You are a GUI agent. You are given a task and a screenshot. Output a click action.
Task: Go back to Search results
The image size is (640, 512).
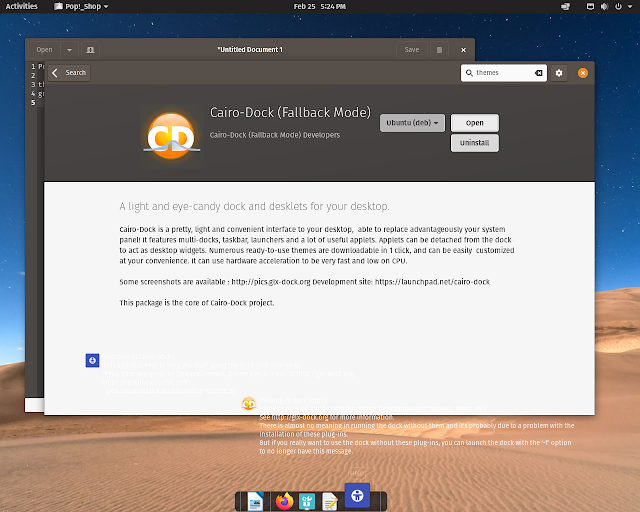(x=69, y=73)
